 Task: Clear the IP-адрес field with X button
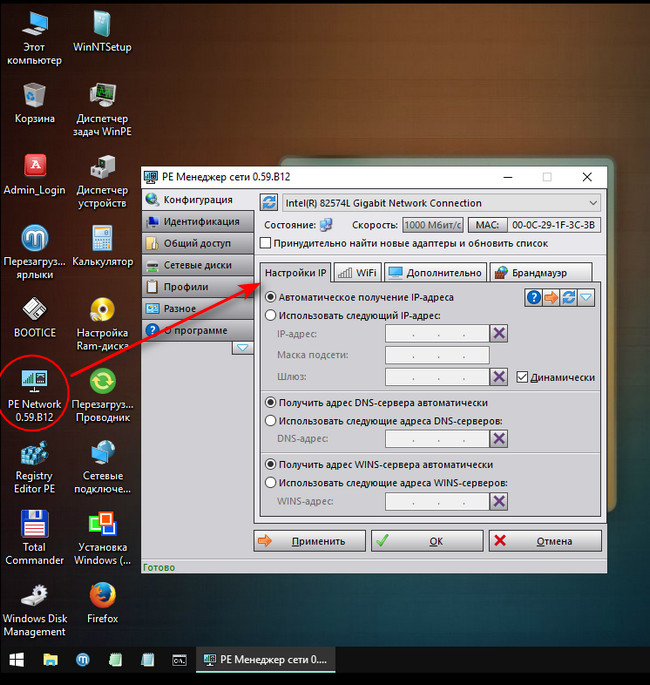(499, 334)
